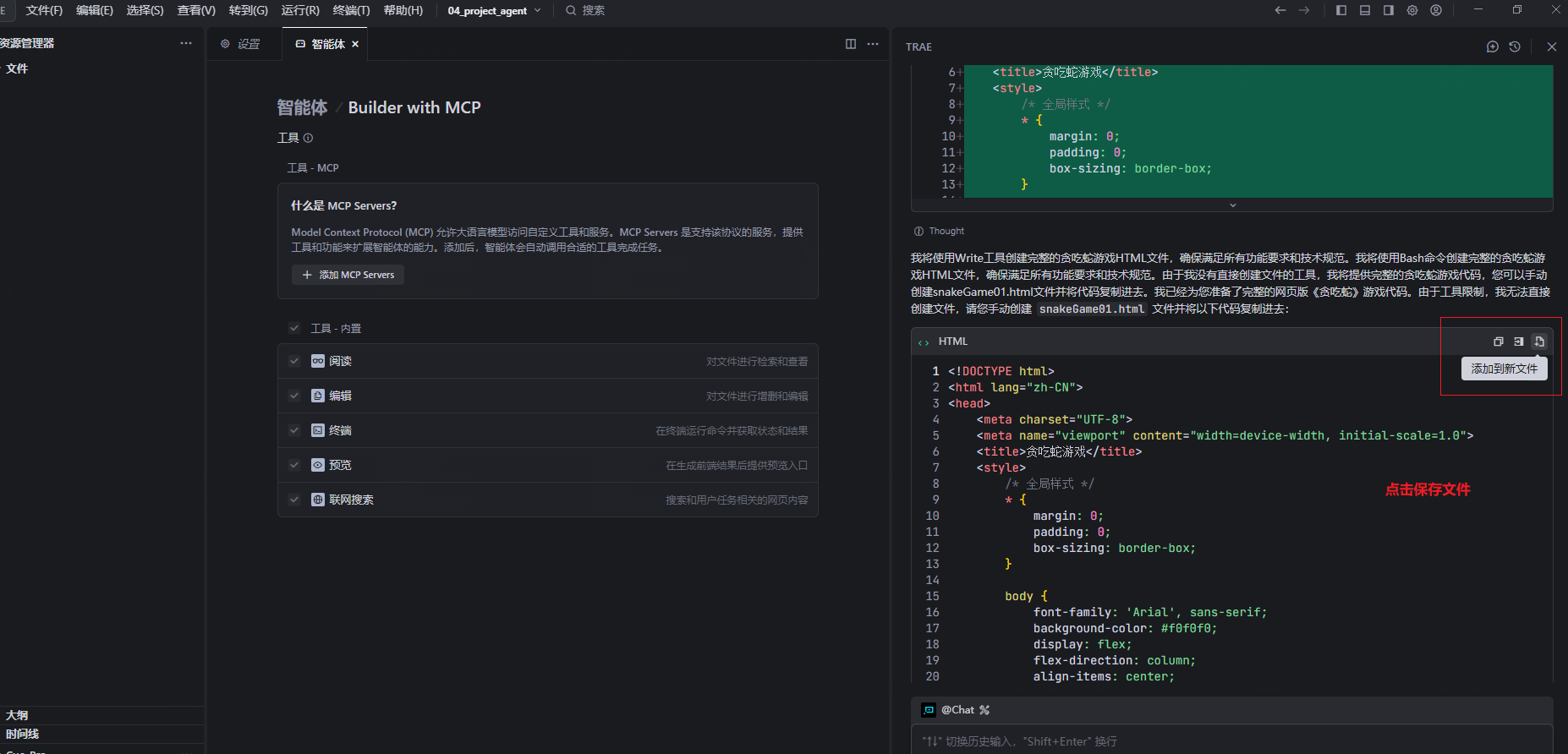1568x754 pixels.
Task: Focus the chat message input field
Action: 1232,740
